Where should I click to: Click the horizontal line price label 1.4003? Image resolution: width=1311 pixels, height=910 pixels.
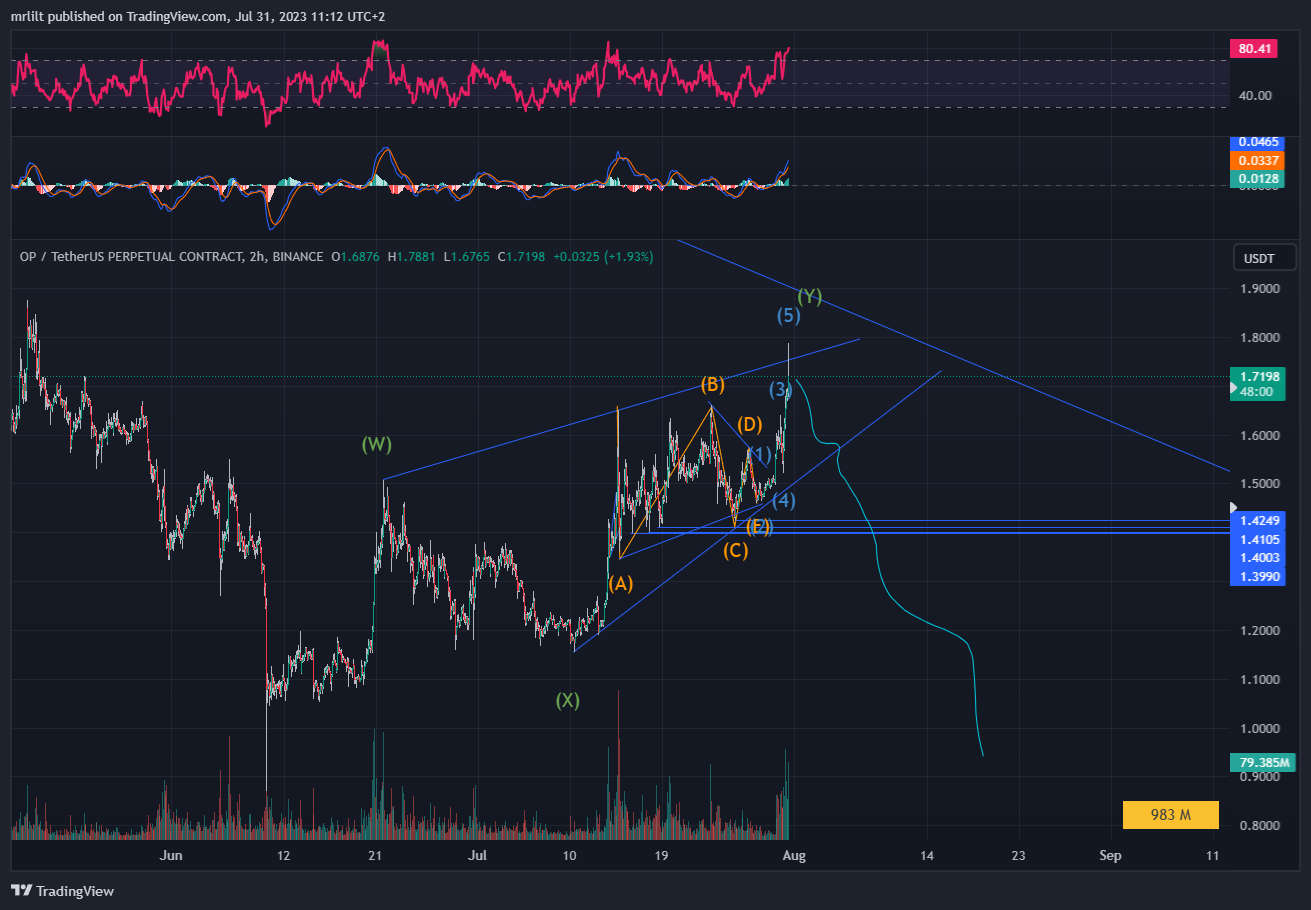[x=1258, y=557]
